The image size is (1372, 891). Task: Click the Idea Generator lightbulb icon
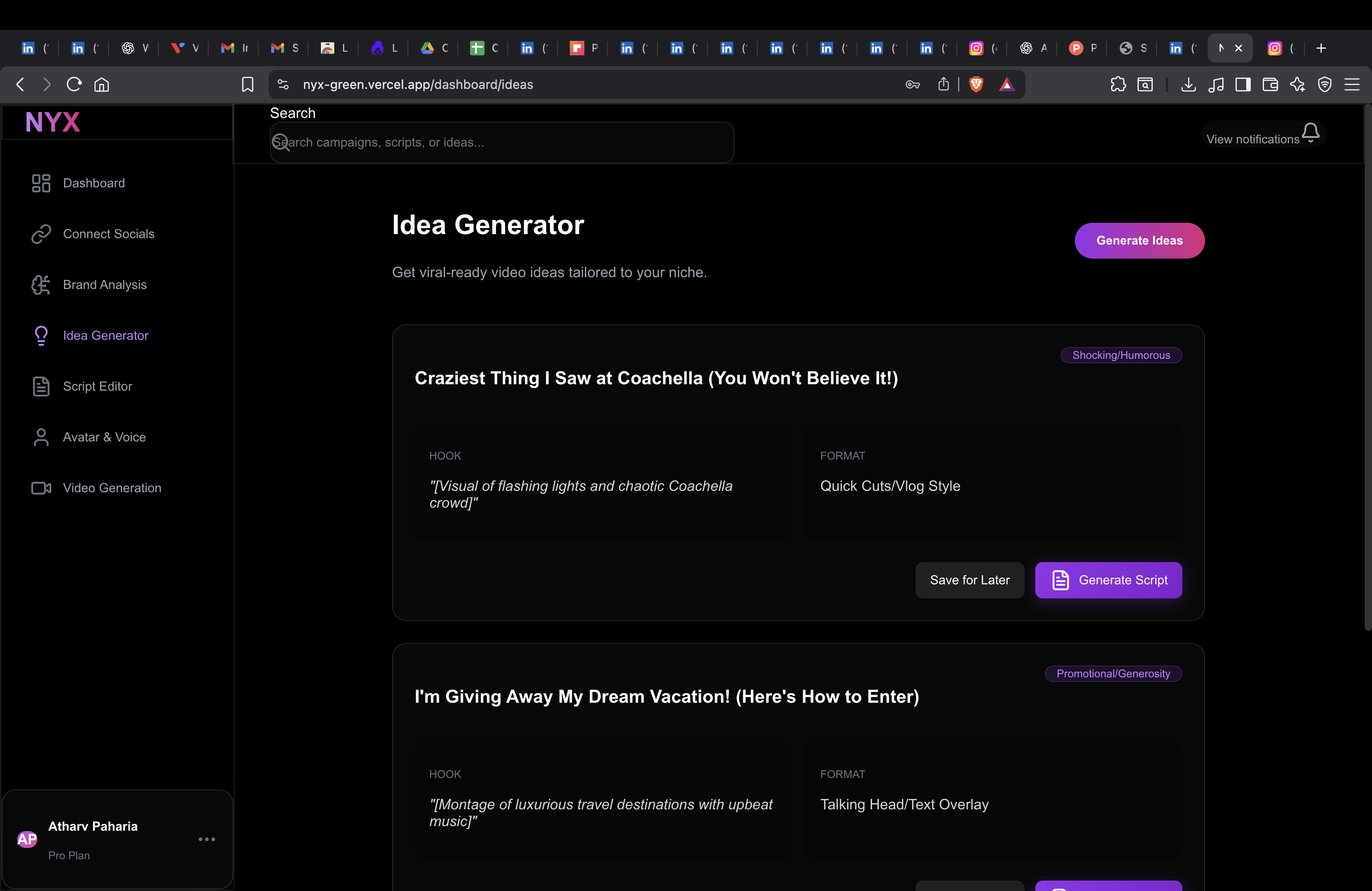40,335
